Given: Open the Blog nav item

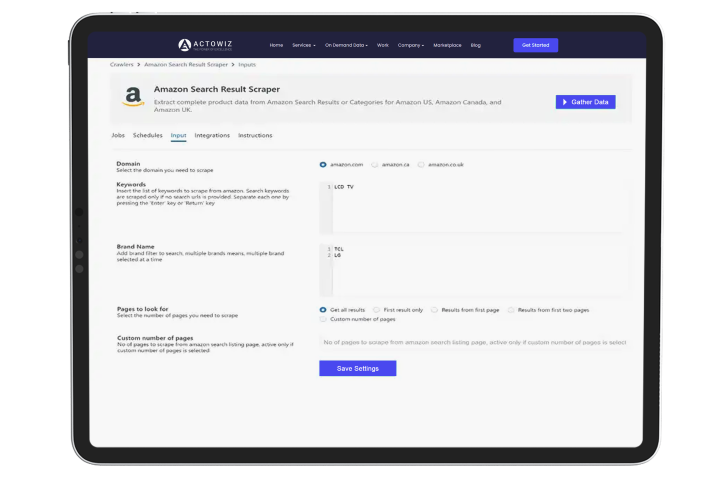Looking at the screenshot, I should click(x=476, y=45).
